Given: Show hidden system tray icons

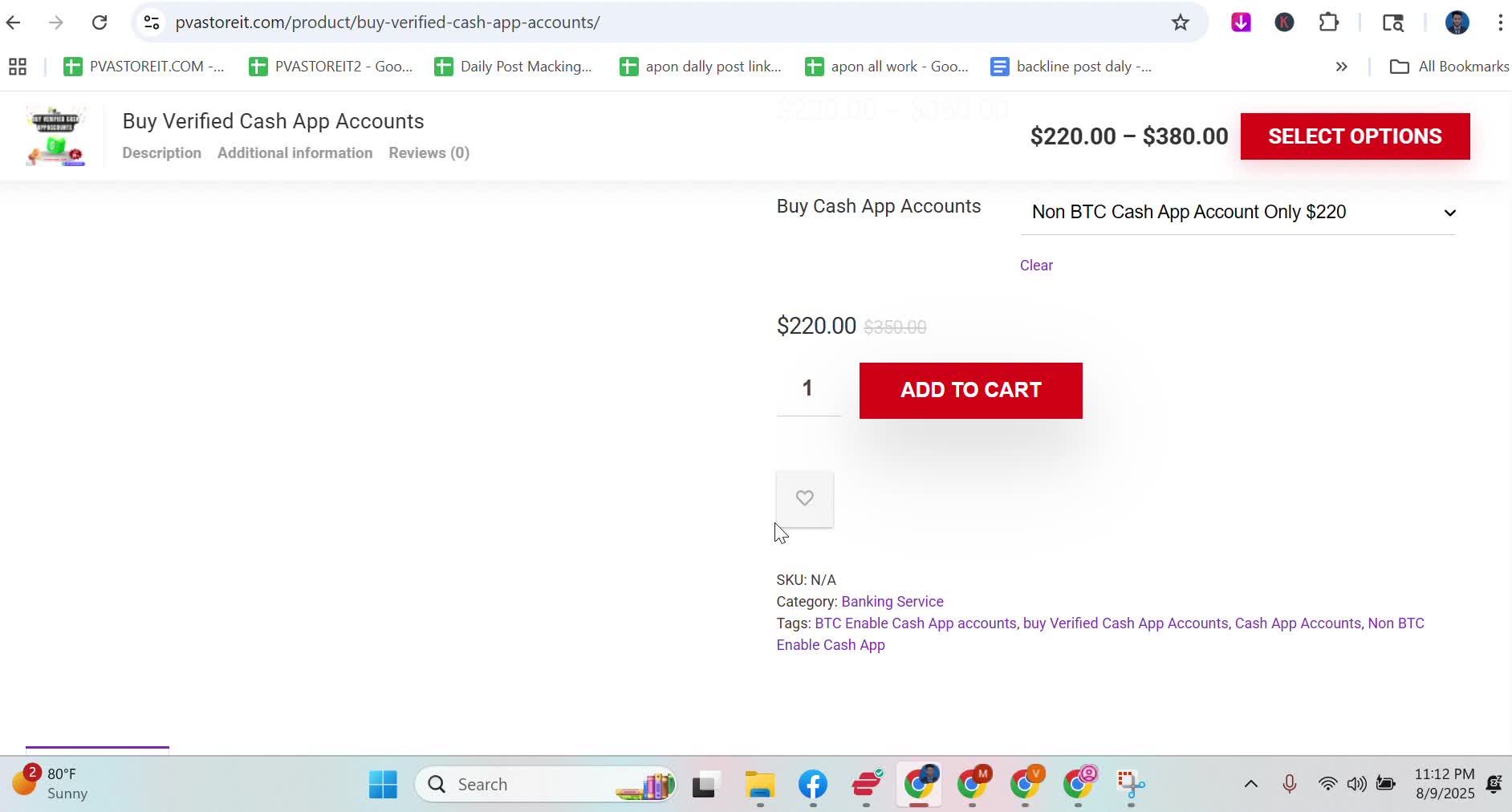Looking at the screenshot, I should coord(1250,784).
